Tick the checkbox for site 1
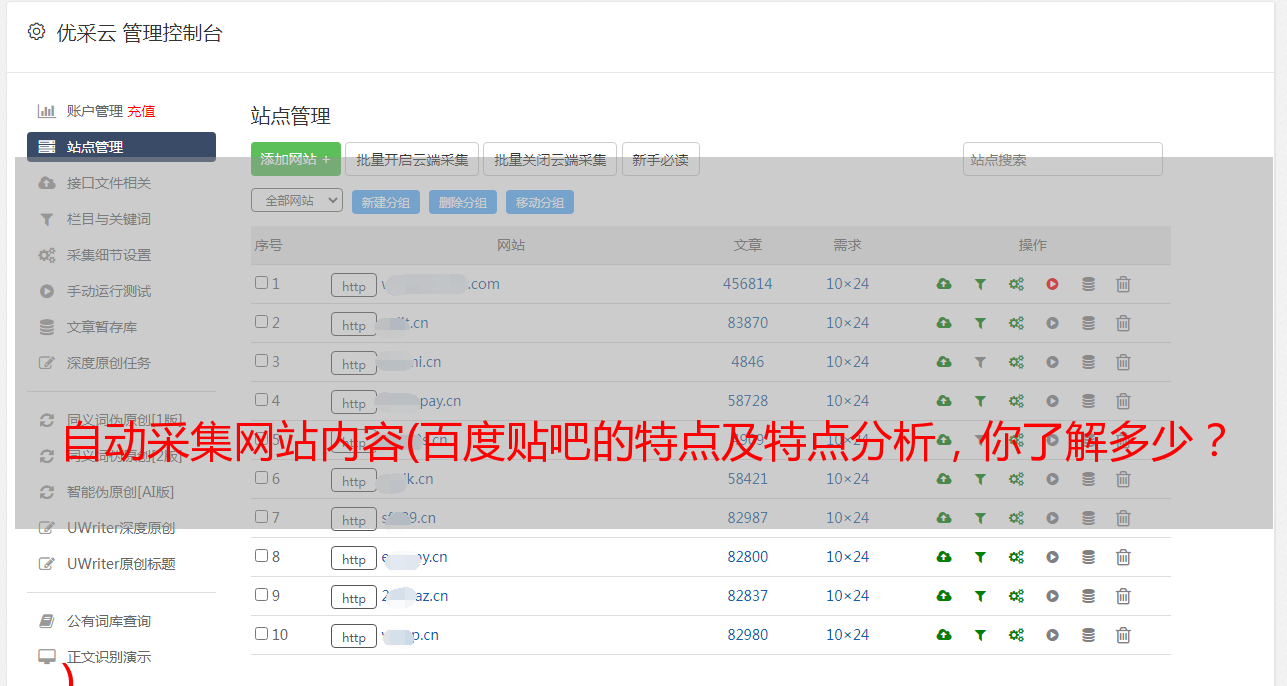 261,283
